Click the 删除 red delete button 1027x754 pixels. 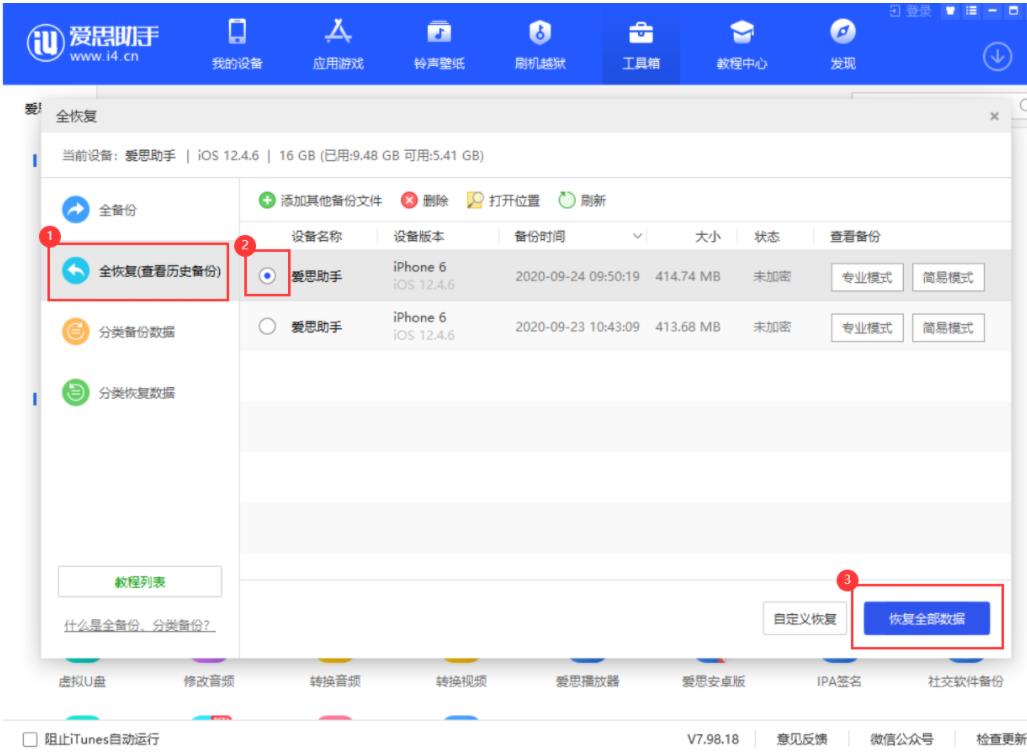[x=408, y=200]
